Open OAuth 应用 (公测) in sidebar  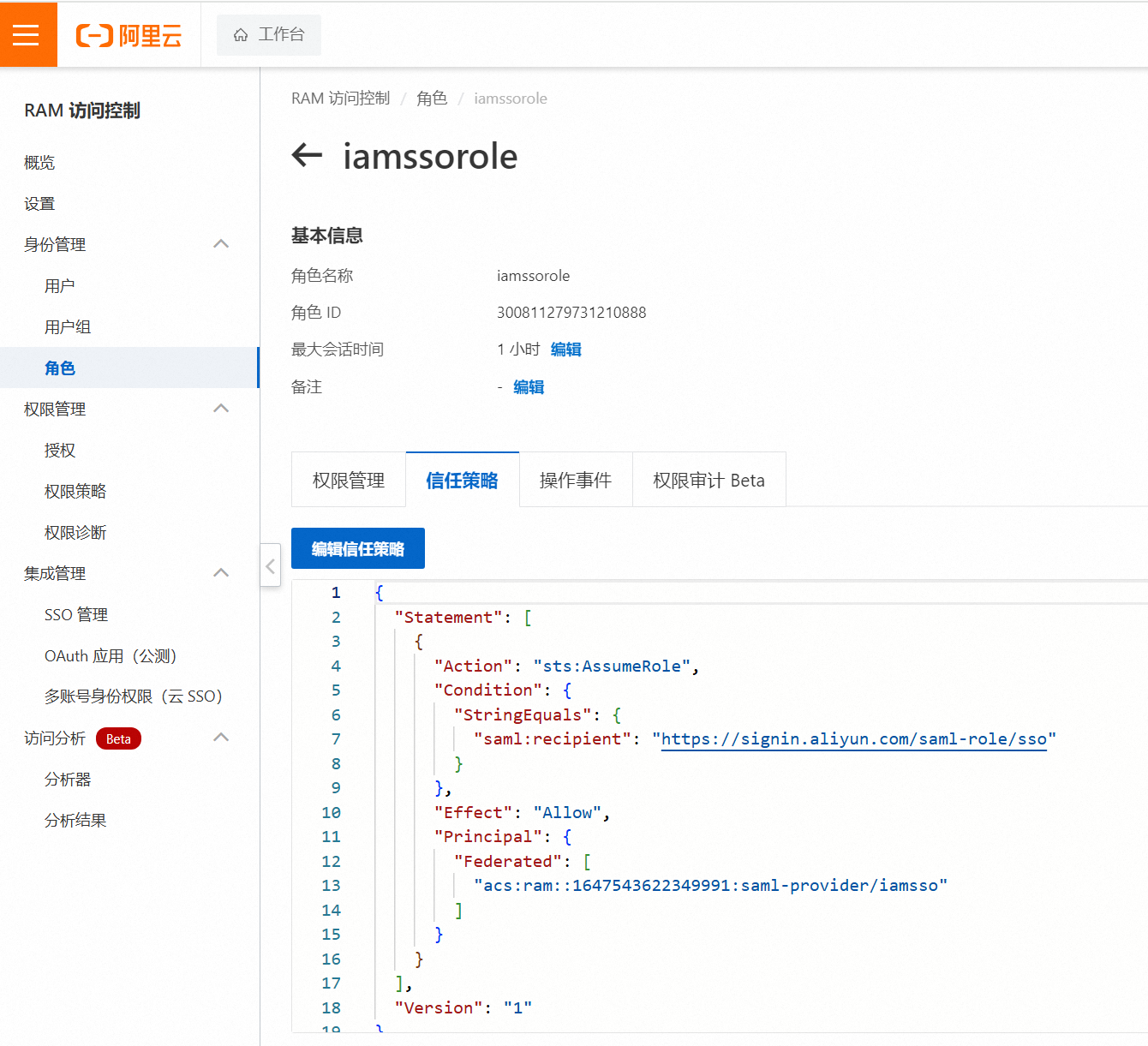[x=111, y=656]
